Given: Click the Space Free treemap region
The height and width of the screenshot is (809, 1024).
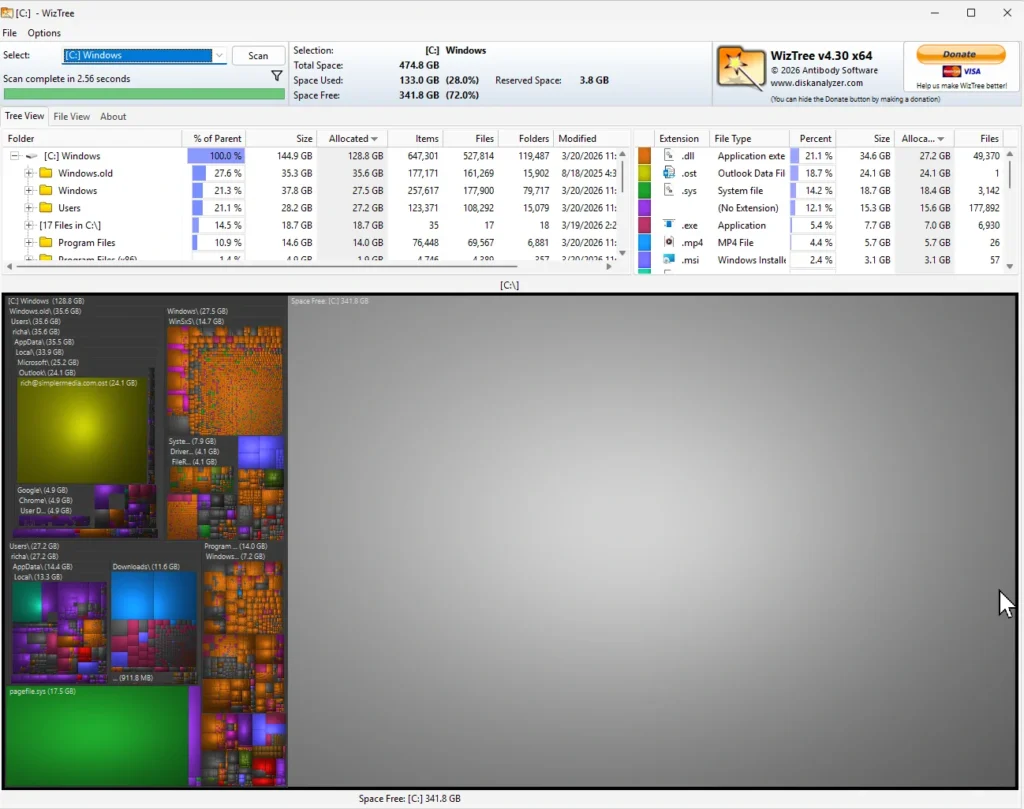Looking at the screenshot, I should tap(650, 540).
